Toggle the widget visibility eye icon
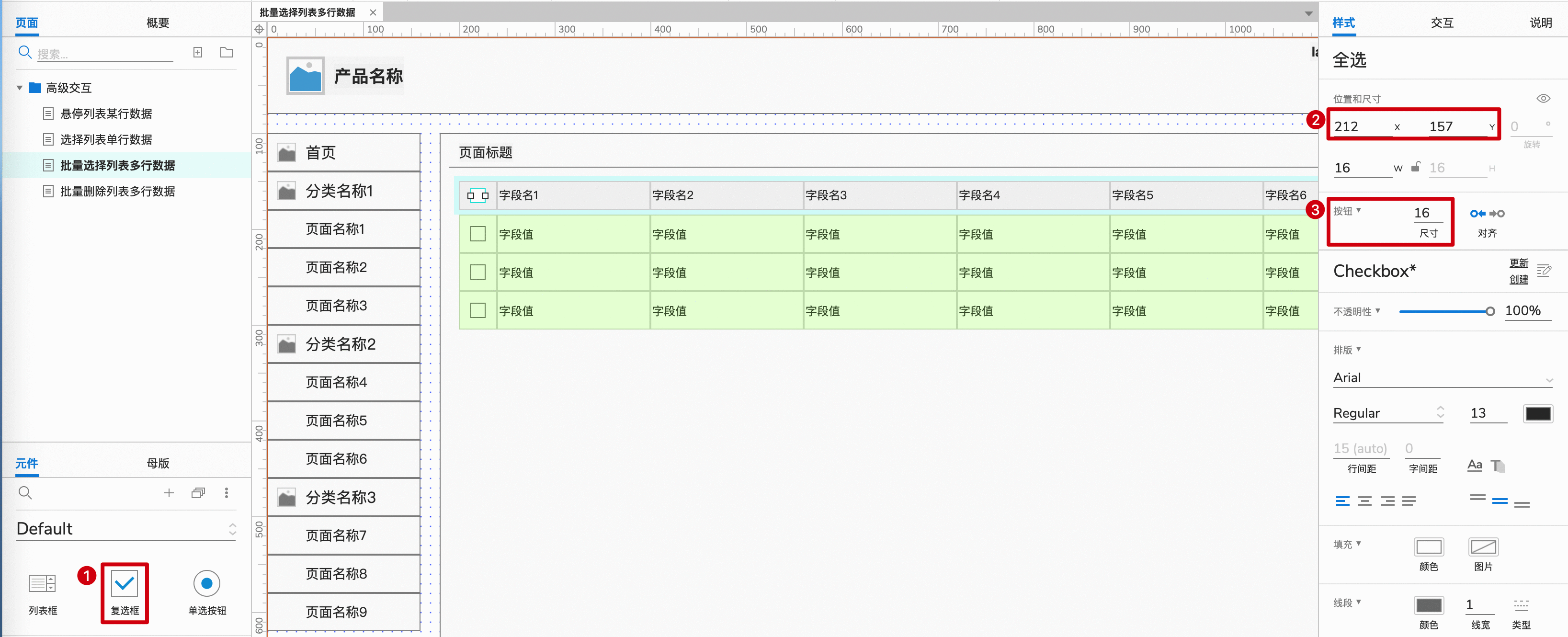 pos(1544,99)
